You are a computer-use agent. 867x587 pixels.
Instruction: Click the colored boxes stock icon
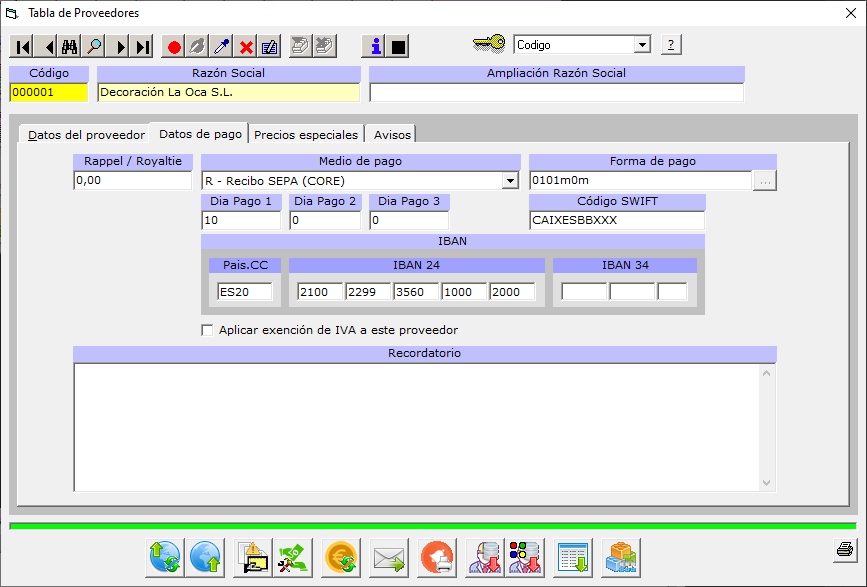[620, 557]
